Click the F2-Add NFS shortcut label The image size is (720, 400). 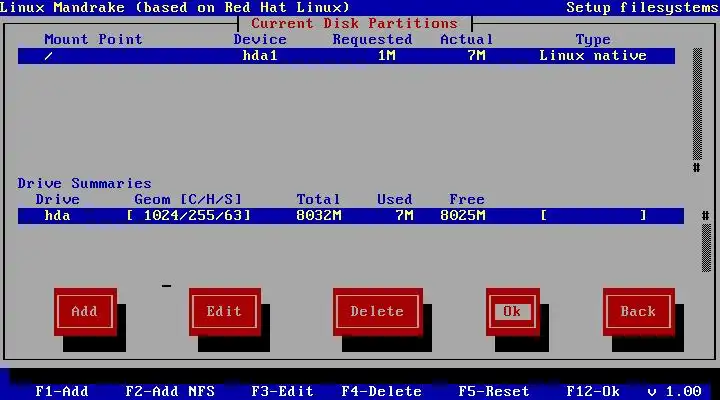(x=170, y=391)
